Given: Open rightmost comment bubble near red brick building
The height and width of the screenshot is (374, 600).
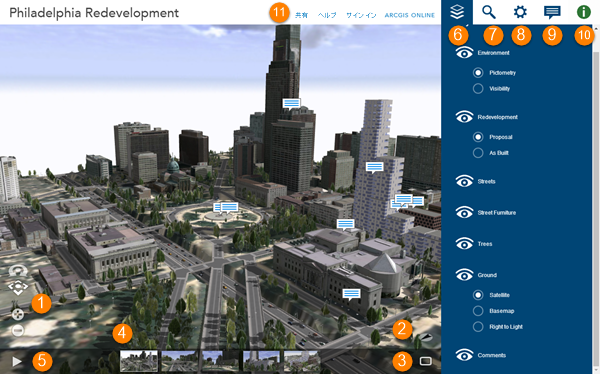Looking at the screenshot, I should point(418,201).
